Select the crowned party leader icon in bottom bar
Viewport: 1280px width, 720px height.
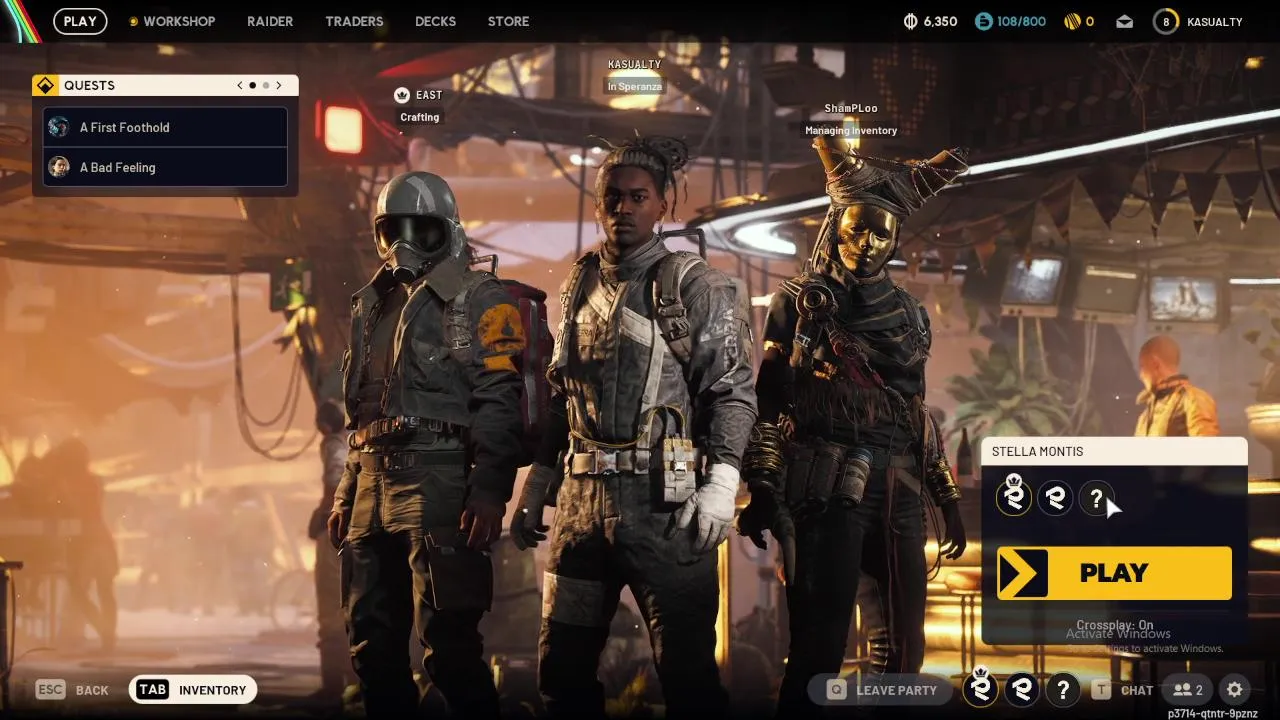(980, 687)
